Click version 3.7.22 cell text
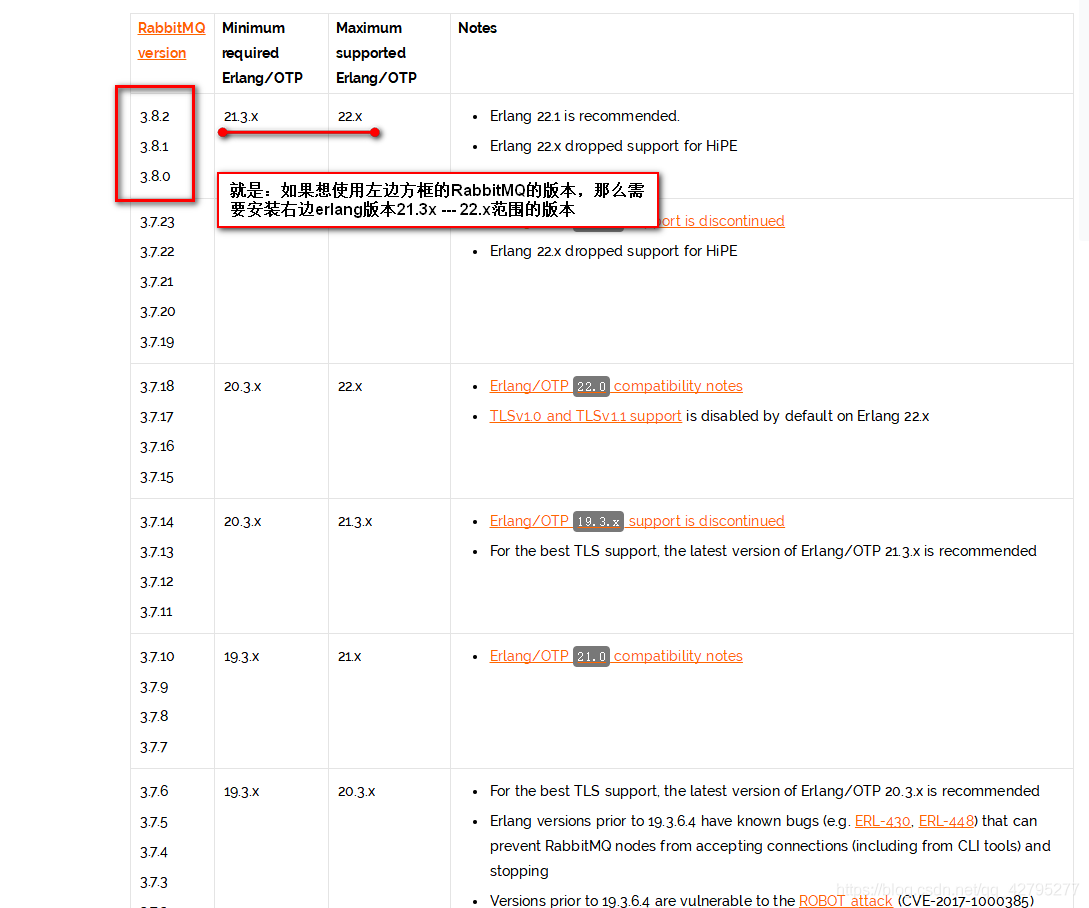Viewport: 1089px width, 908px height. (157, 252)
